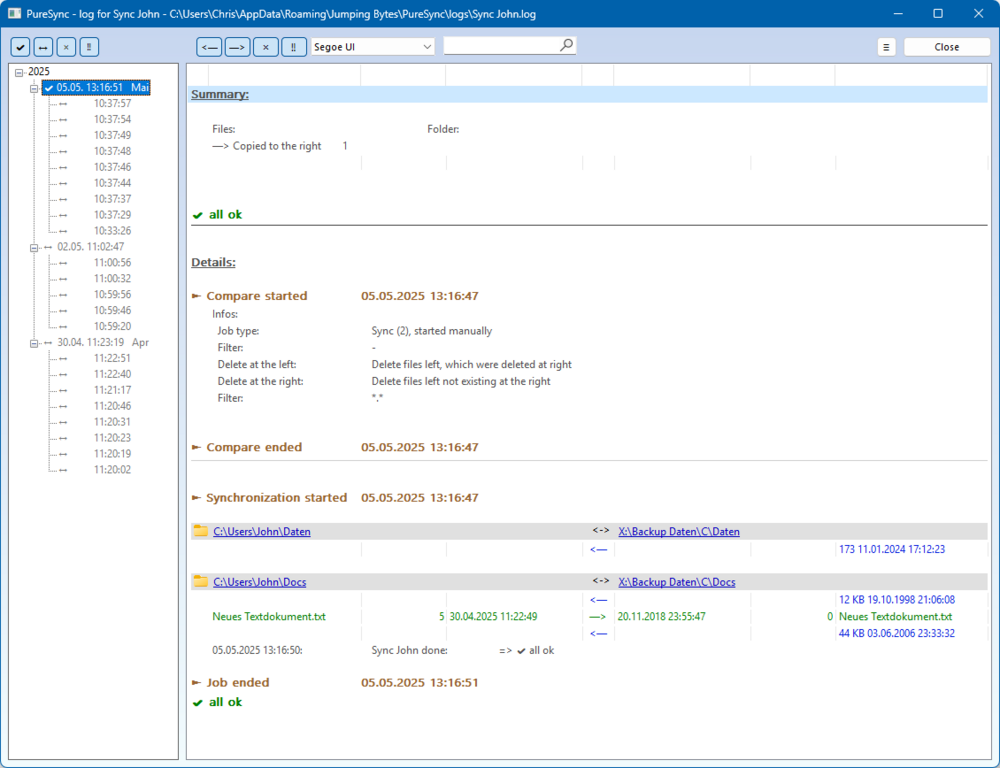Viewport: 1000px width, 768px height.
Task: Toggle the right-arrow (—>) filter button
Action: [x=237, y=47]
